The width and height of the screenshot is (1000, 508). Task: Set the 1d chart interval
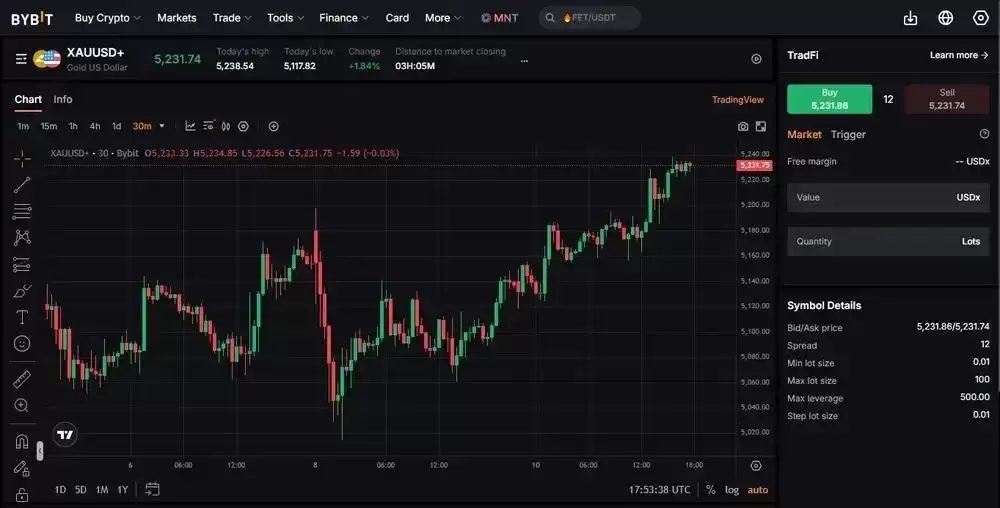coord(116,126)
